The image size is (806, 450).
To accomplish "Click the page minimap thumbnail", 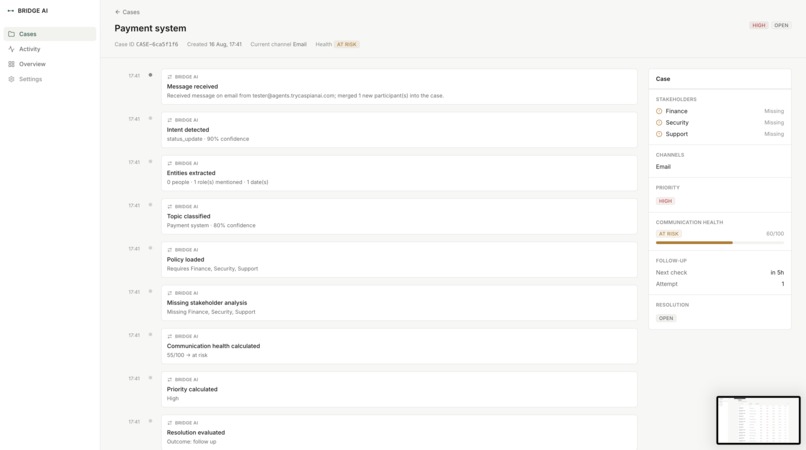I will point(758,420).
